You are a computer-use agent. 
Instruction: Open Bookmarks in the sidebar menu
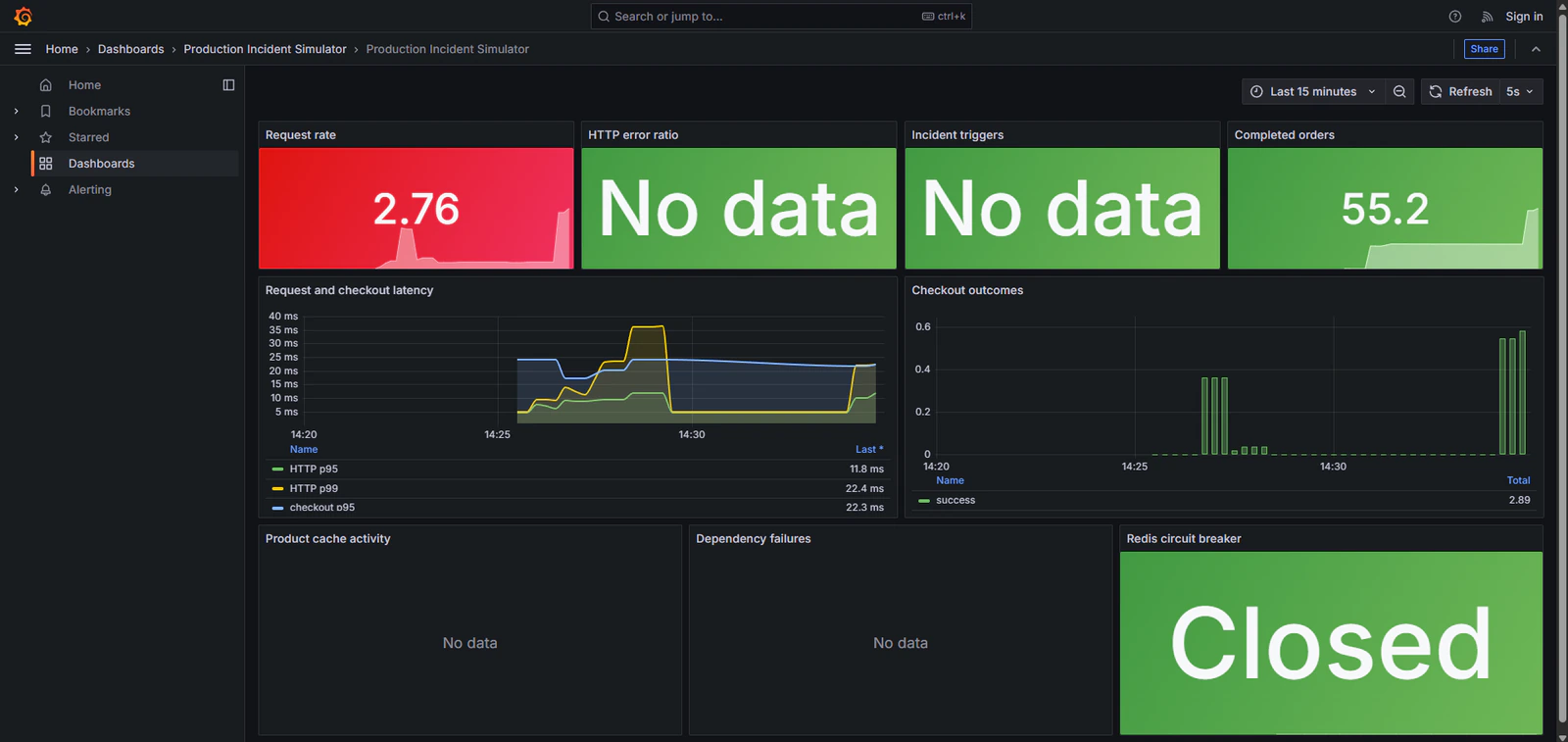(99, 112)
